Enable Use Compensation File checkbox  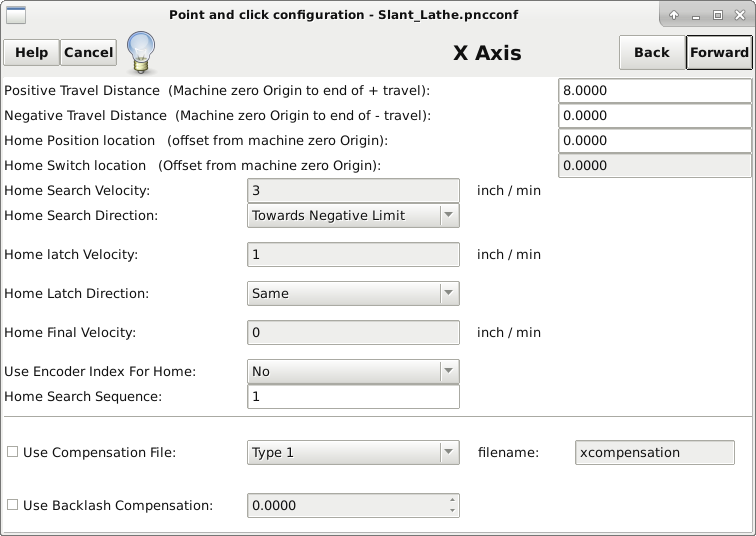13,452
